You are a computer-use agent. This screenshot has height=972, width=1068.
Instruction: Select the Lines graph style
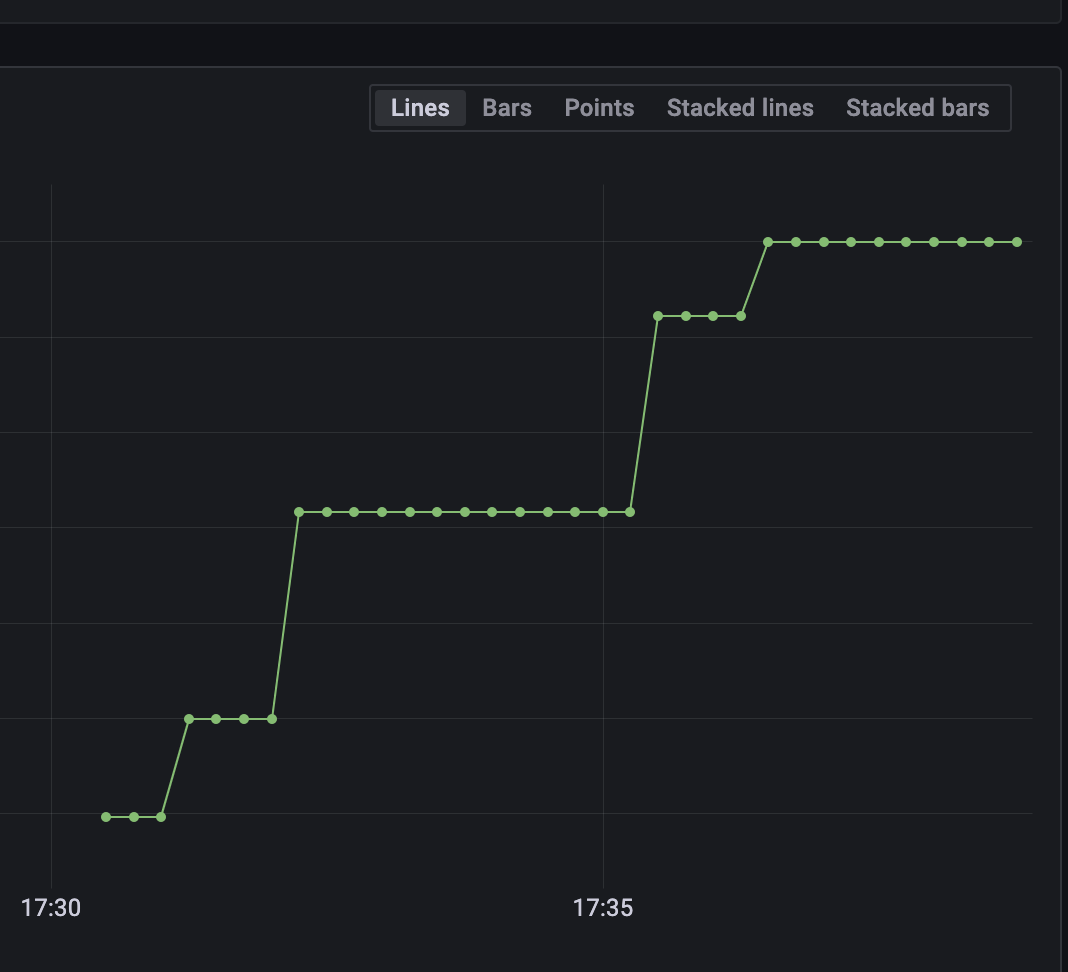click(420, 108)
